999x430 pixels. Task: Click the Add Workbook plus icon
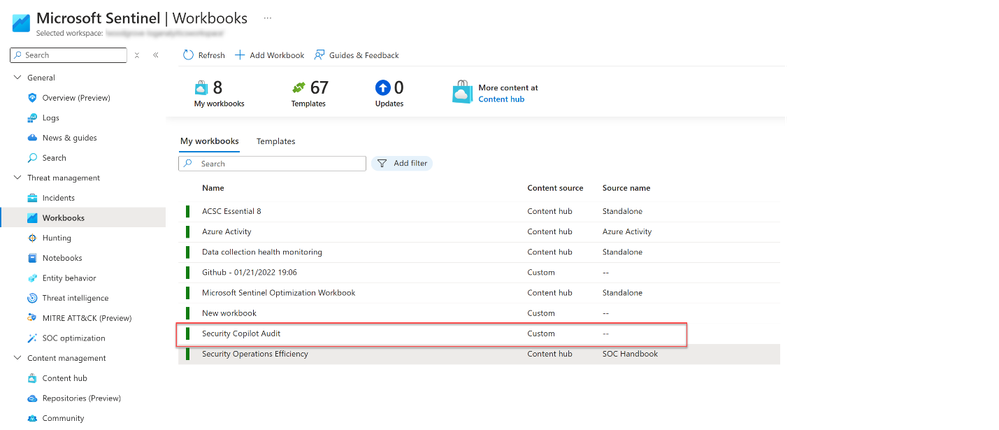click(240, 55)
